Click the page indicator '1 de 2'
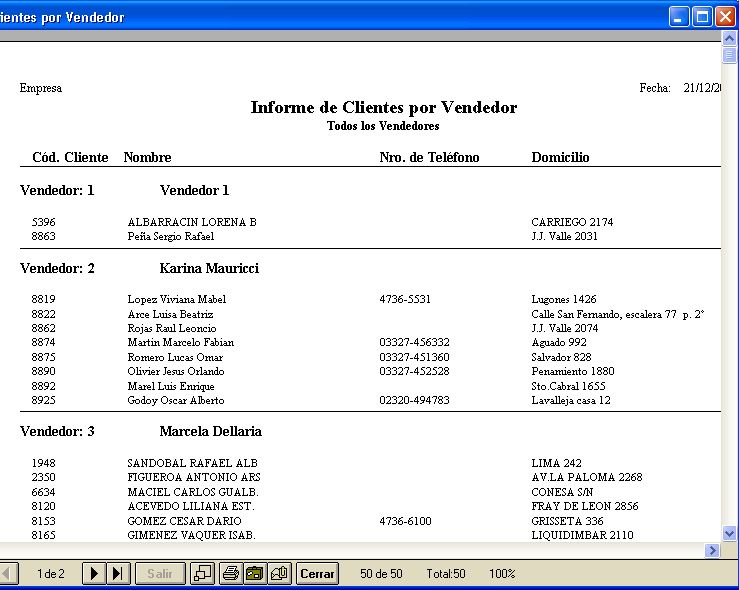Viewport: 739px width, 590px height. click(x=50, y=574)
